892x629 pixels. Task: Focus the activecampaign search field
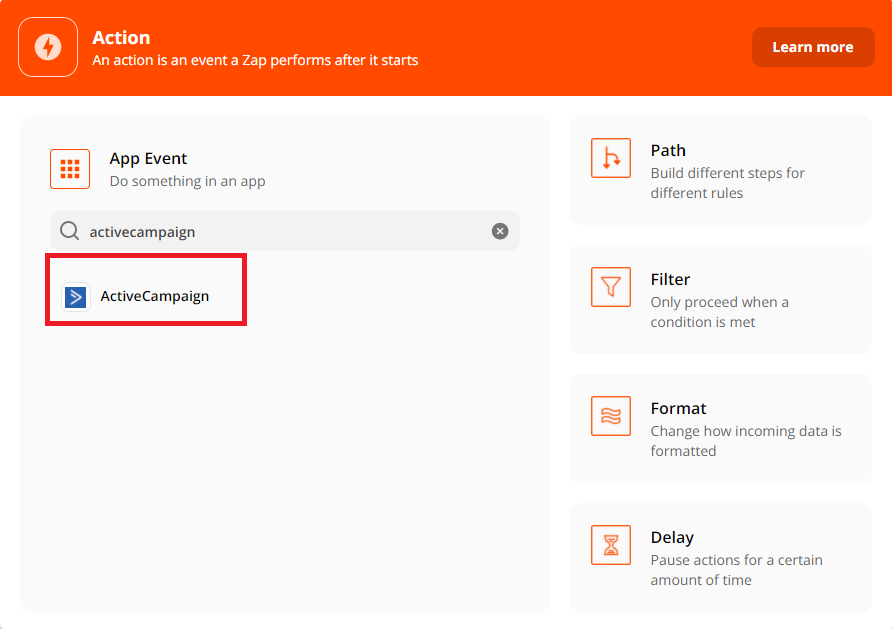tap(285, 231)
